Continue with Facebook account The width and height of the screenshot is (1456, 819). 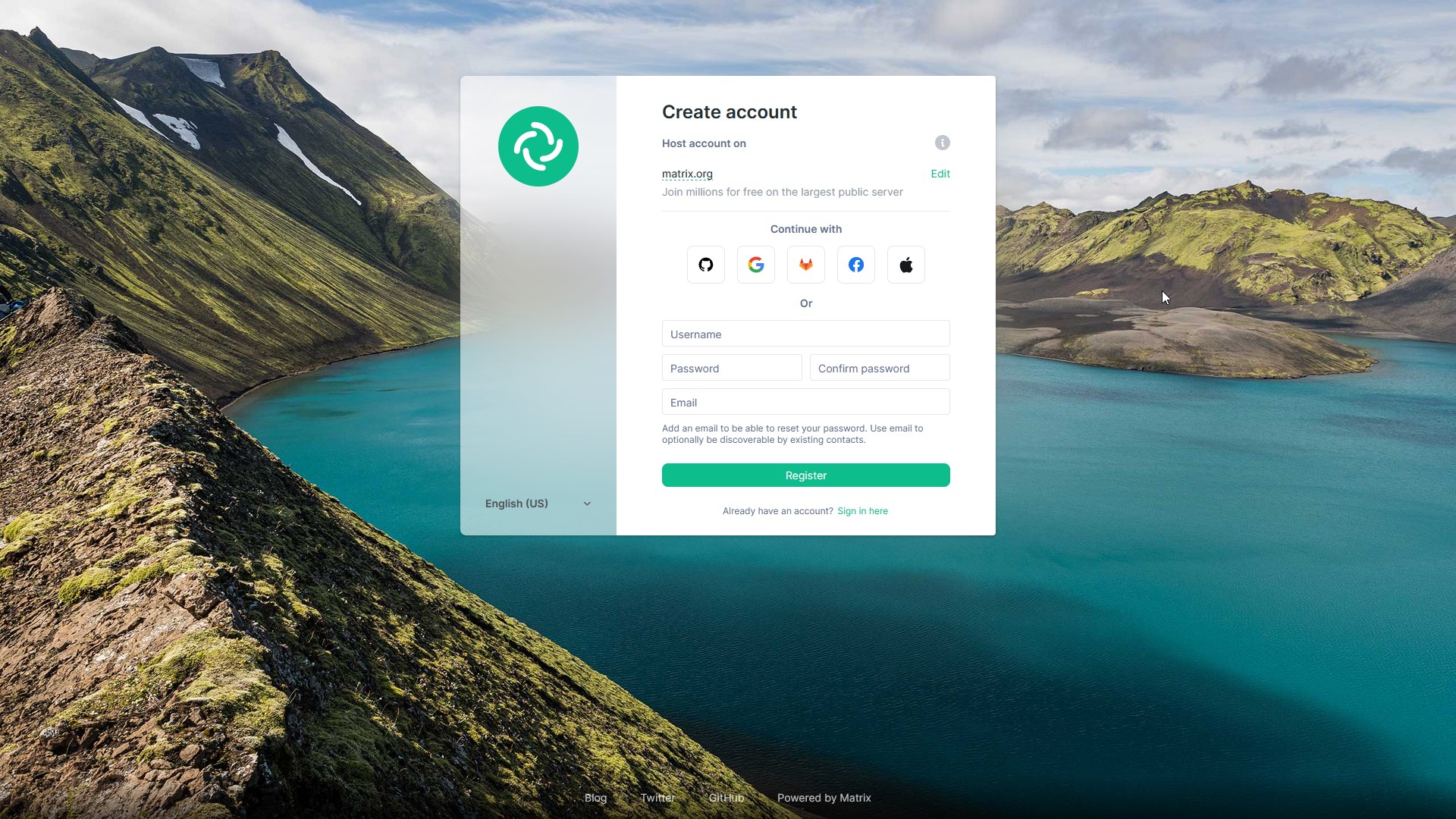pos(856,265)
